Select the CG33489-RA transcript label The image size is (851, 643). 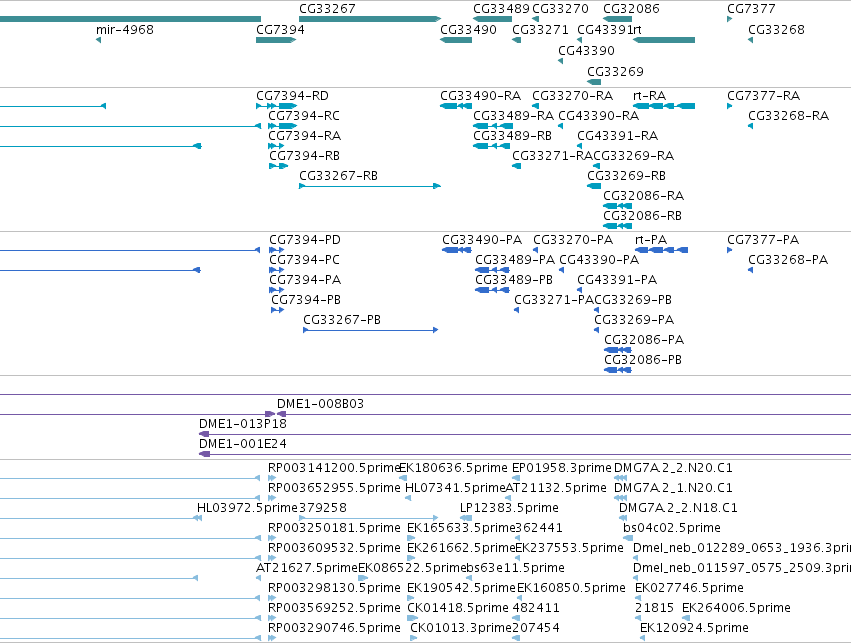click(513, 116)
